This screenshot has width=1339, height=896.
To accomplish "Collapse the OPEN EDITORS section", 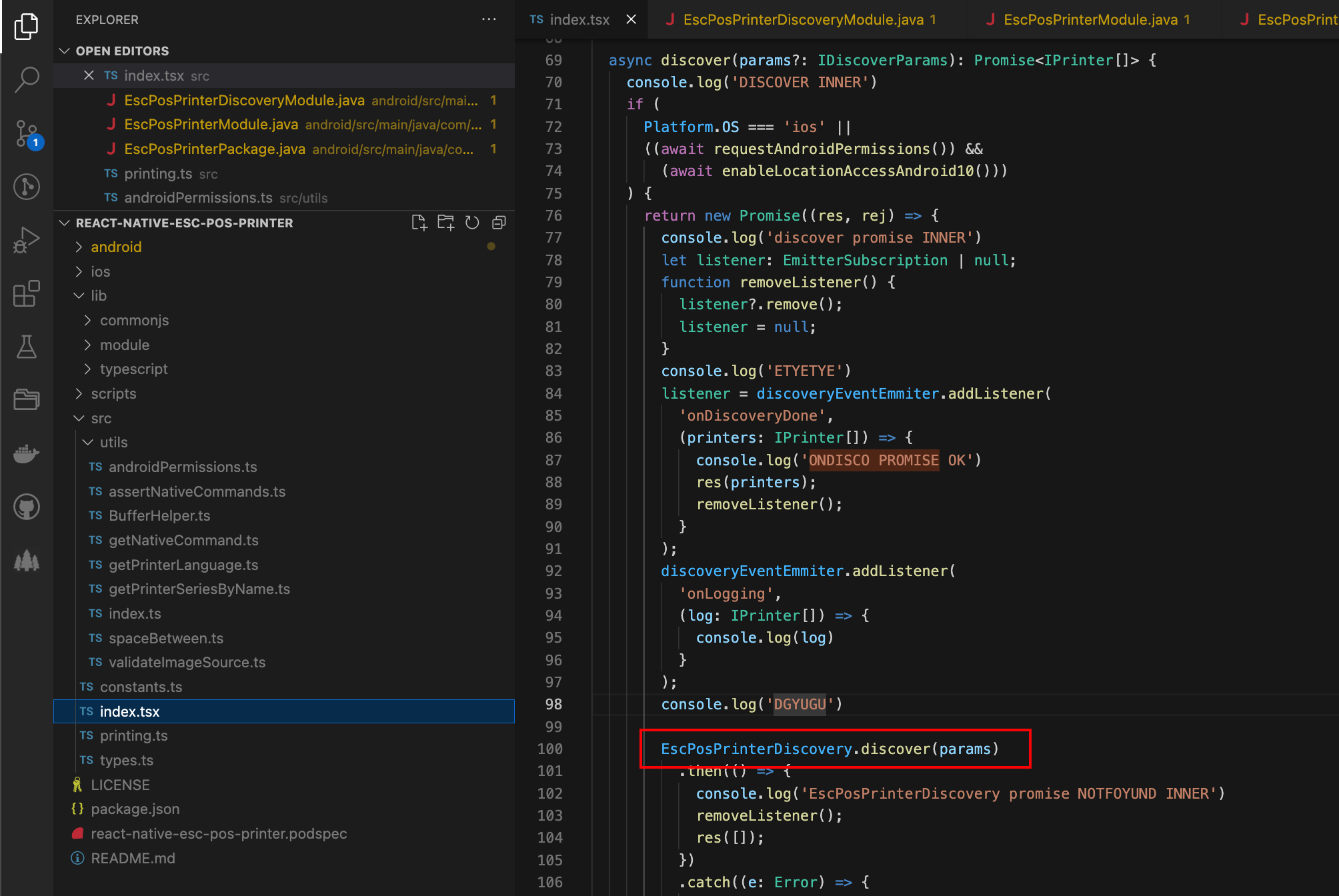I will click(x=122, y=51).
